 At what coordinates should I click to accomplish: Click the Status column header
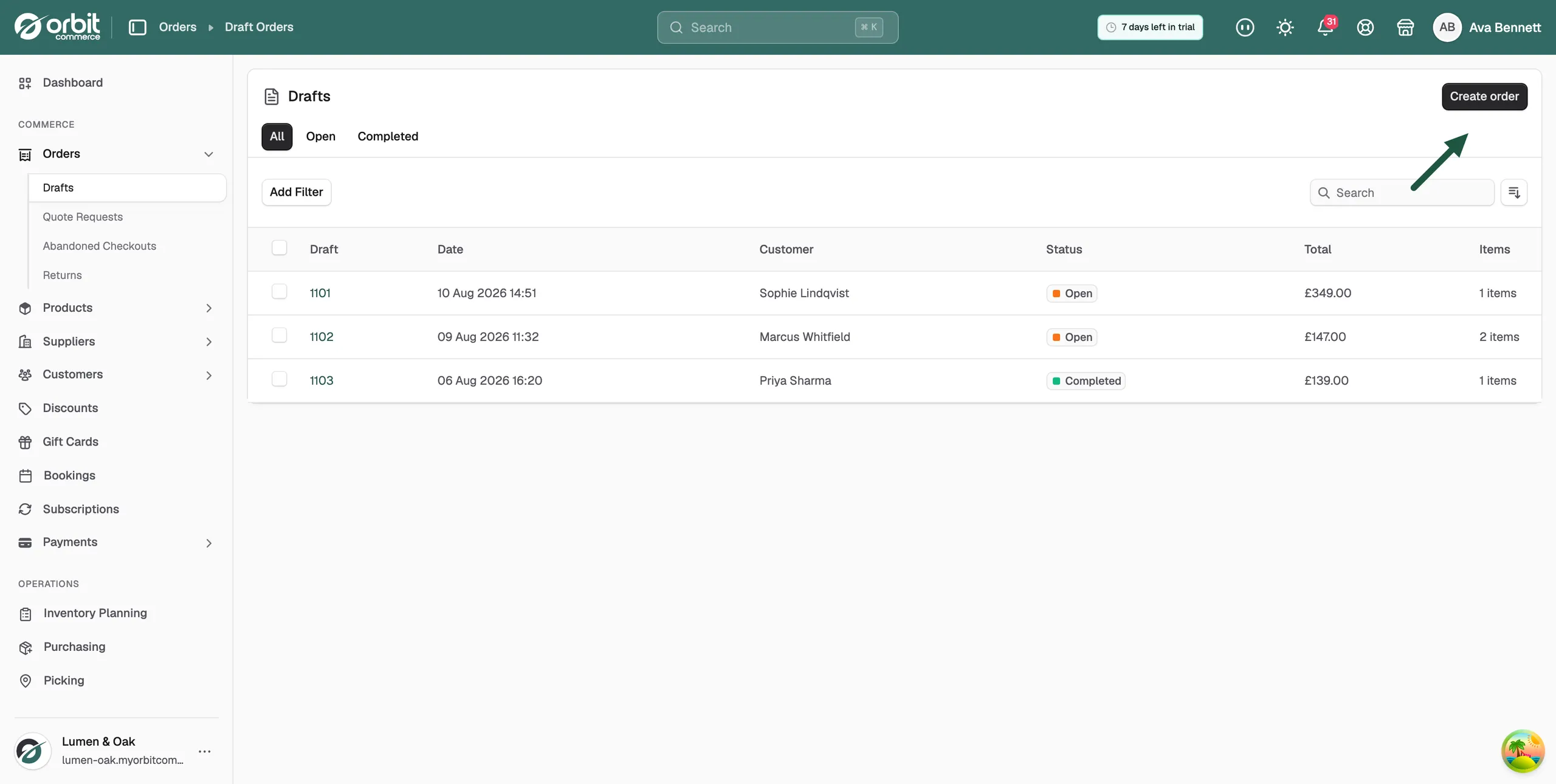pos(1064,250)
